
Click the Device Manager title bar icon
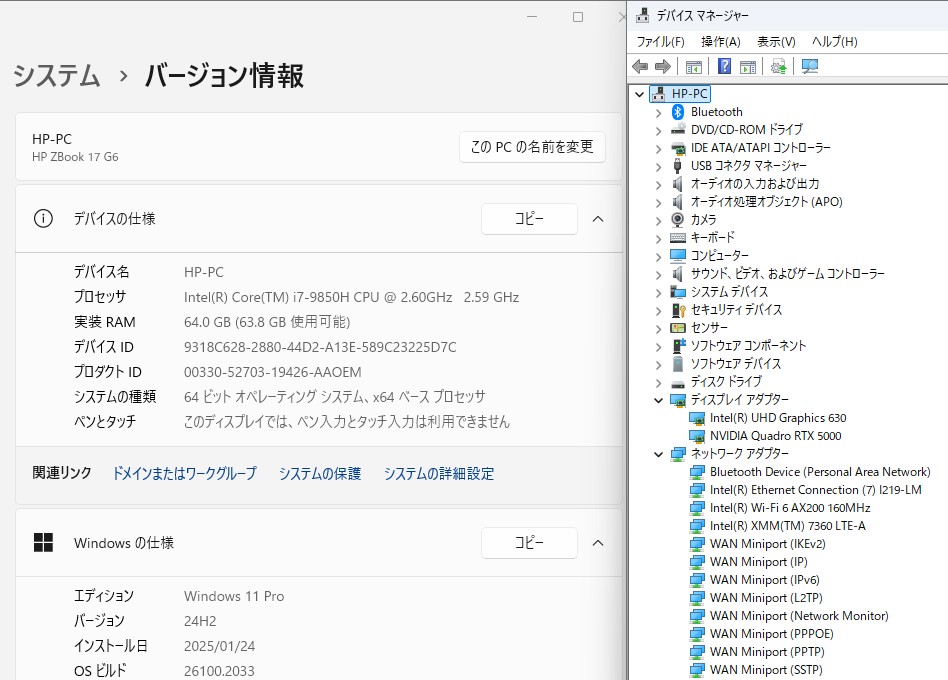[642, 15]
